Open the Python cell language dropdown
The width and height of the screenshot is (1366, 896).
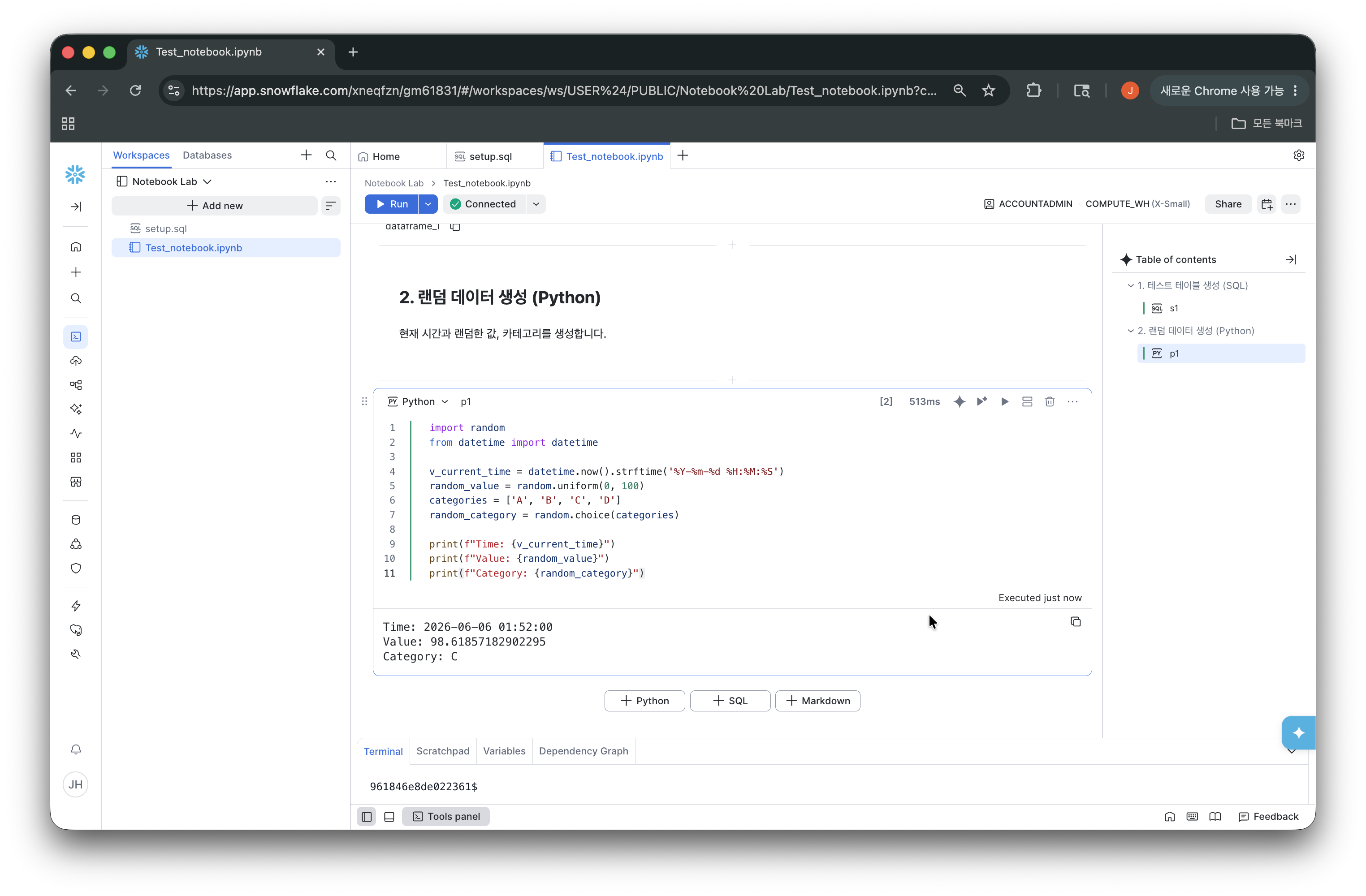(419, 401)
